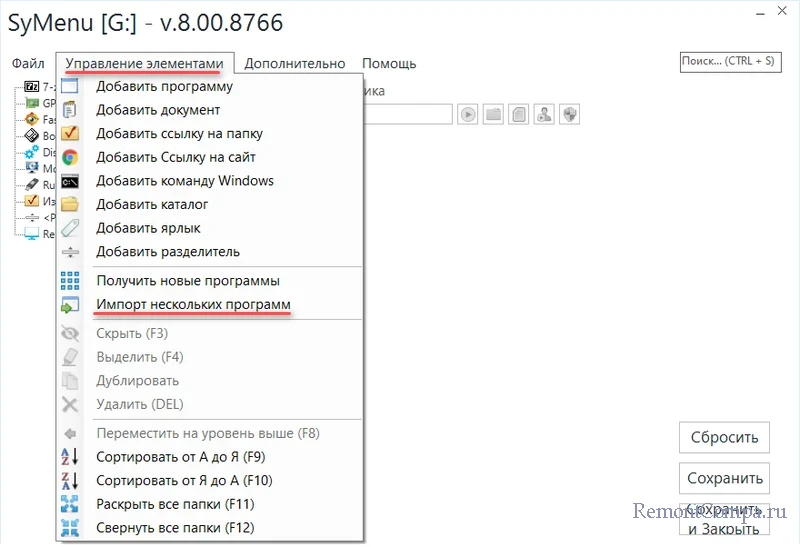Click the command prompt icon for Добавить команду Windows
The height and width of the screenshot is (547, 800).
[70, 181]
